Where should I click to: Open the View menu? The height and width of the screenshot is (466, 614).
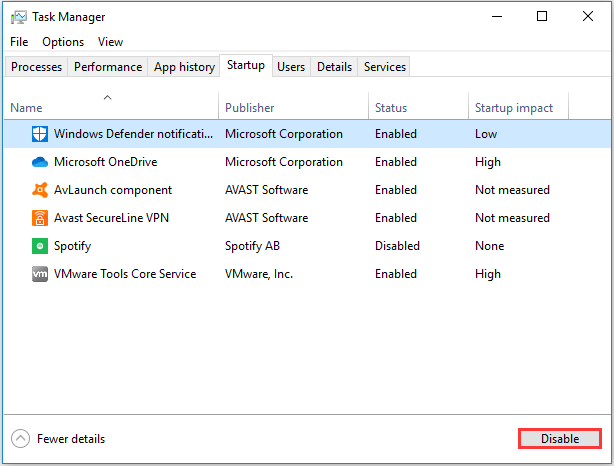pos(110,42)
